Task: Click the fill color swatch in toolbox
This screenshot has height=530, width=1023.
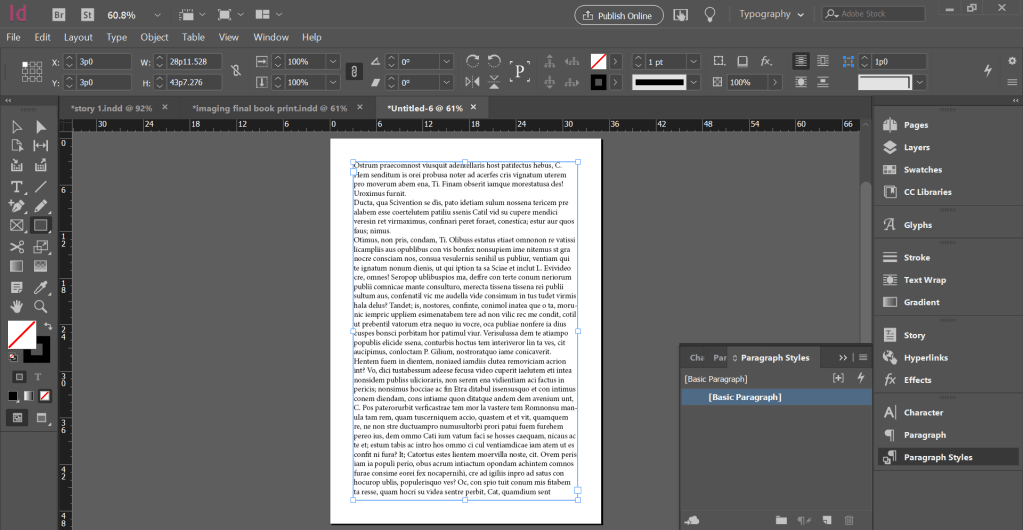Action: pos(22,335)
